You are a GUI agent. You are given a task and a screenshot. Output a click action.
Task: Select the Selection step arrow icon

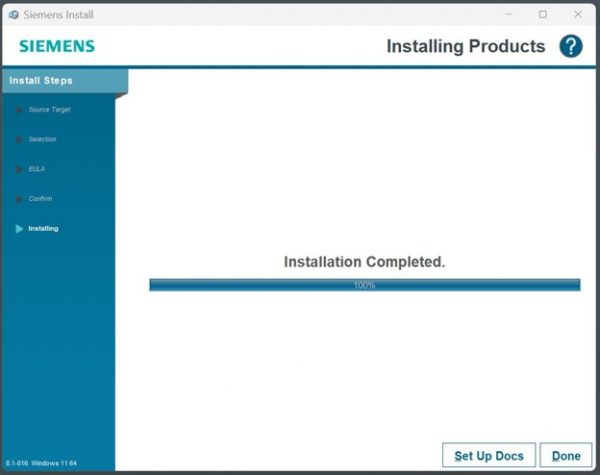click(x=19, y=139)
